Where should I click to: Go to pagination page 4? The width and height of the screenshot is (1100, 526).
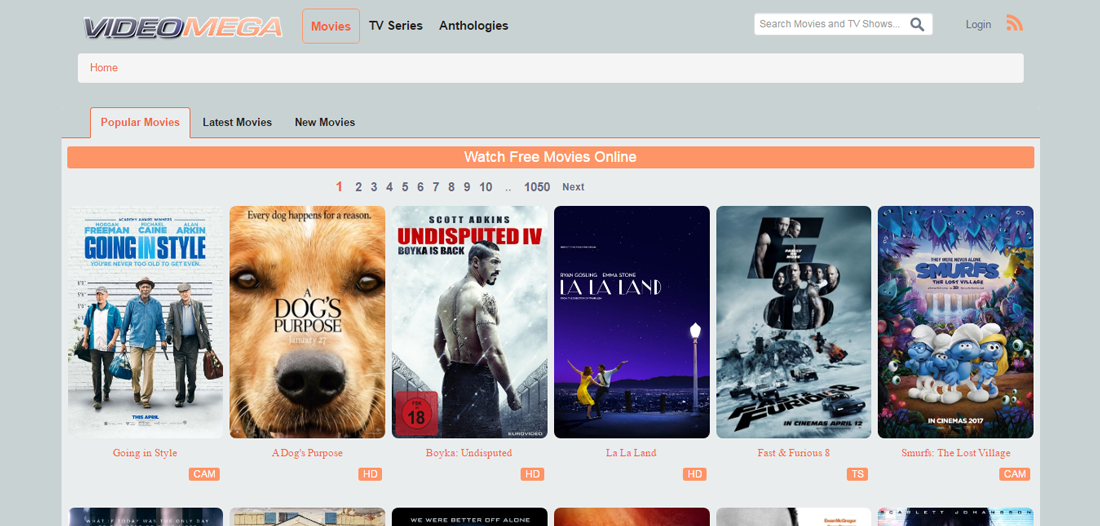(389, 187)
